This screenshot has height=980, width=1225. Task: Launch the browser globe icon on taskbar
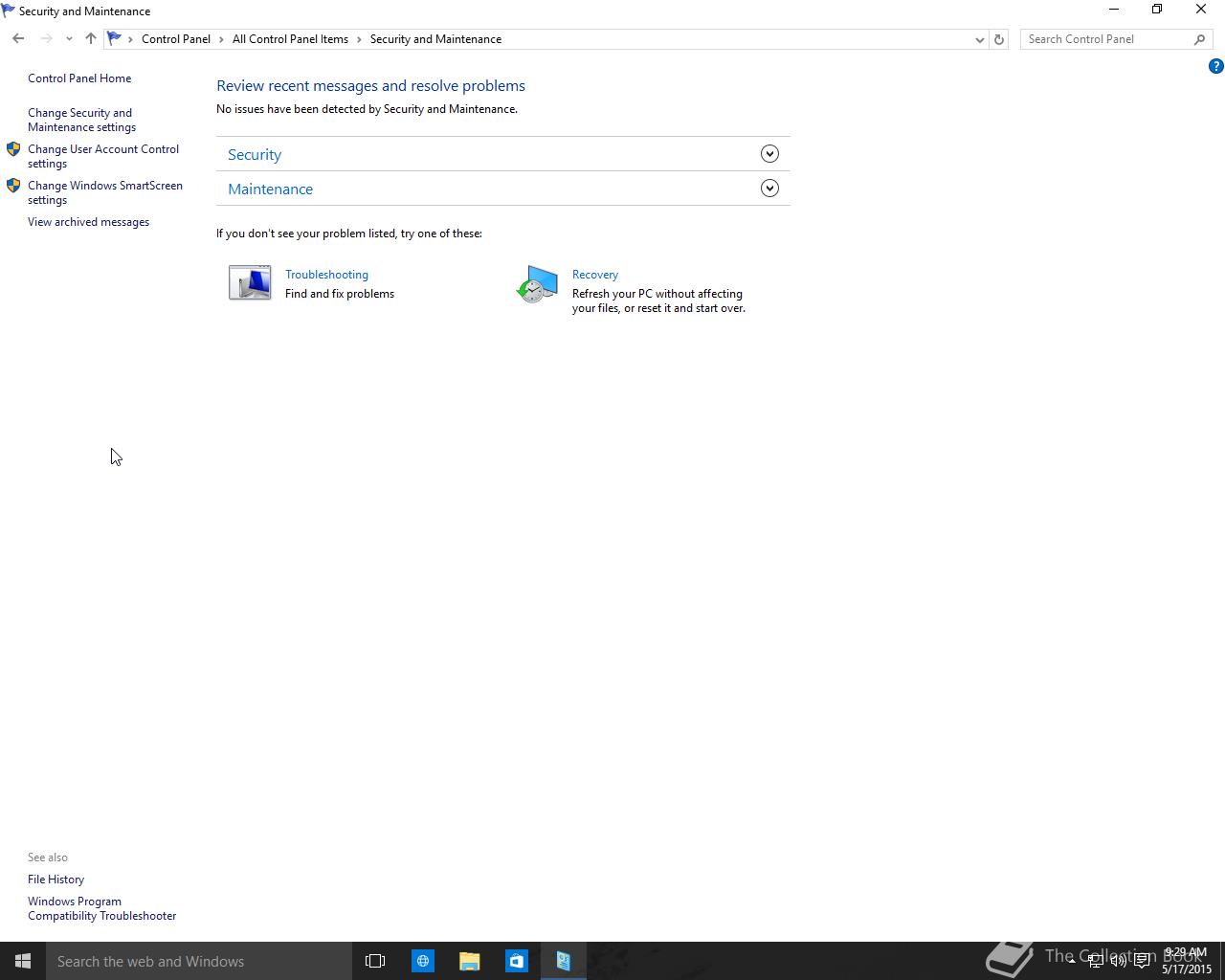[422, 961]
